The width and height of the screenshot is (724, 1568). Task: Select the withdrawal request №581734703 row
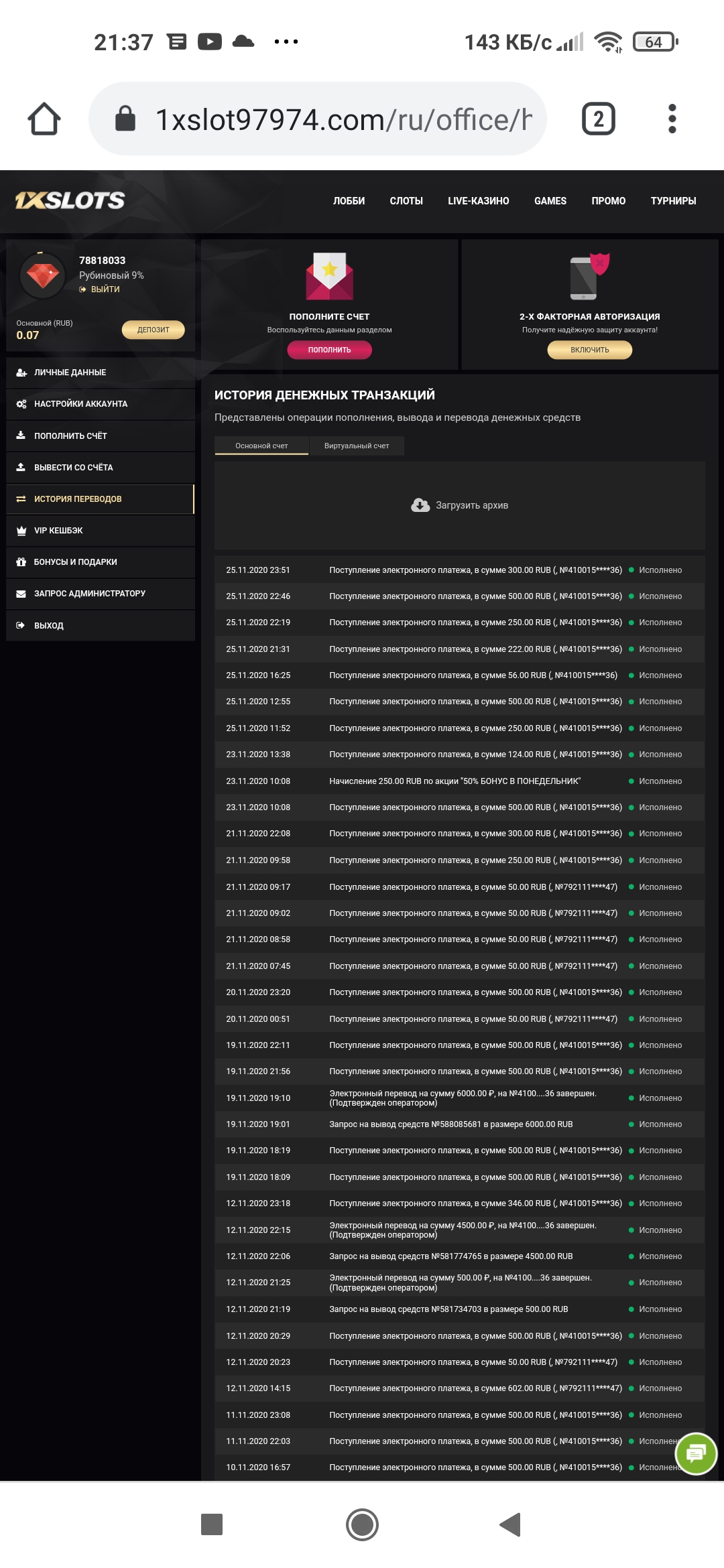click(x=460, y=1309)
